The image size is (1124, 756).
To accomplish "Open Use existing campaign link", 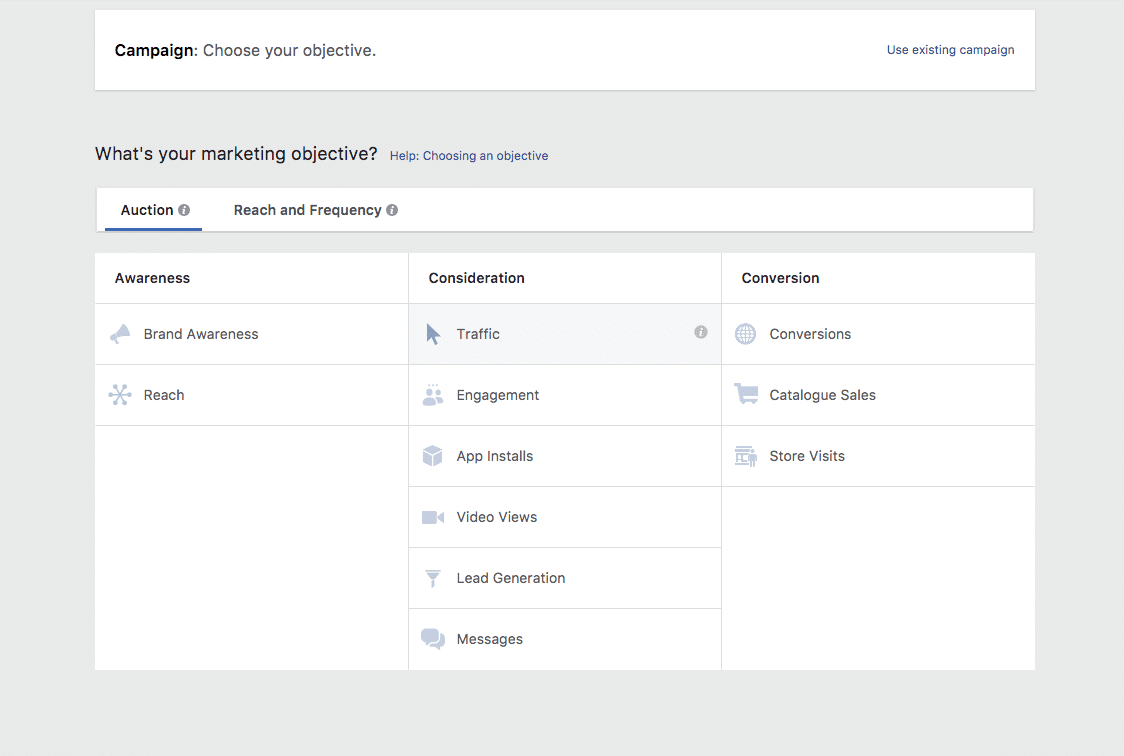I will tap(950, 50).
